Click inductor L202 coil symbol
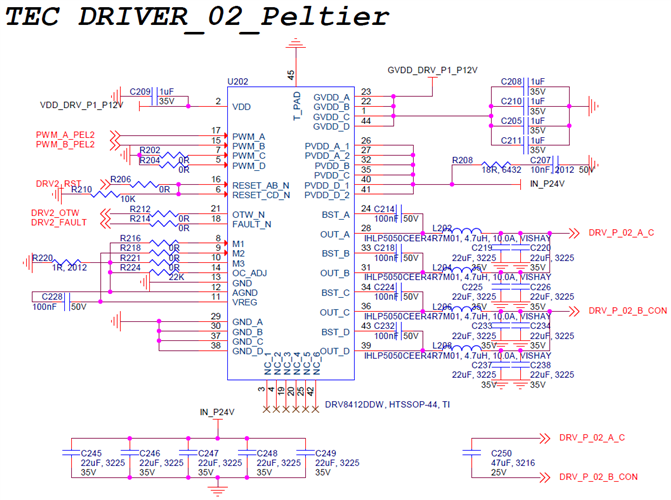The image size is (671, 500). coord(466,232)
